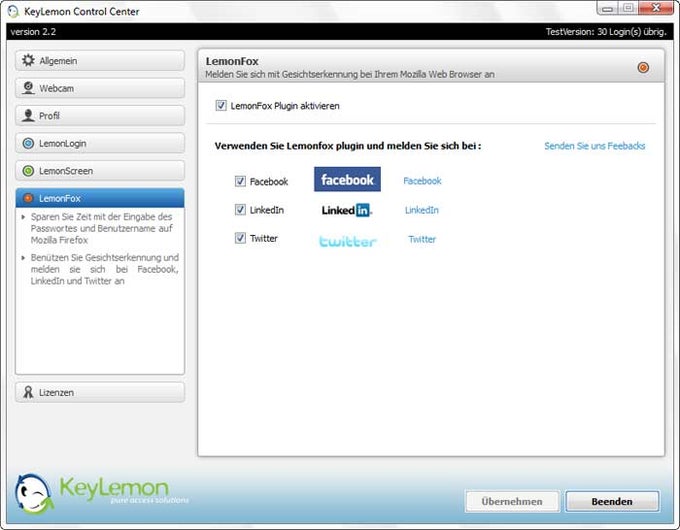Open the LinkedIn hyperlink
680x530 pixels.
coord(422,210)
